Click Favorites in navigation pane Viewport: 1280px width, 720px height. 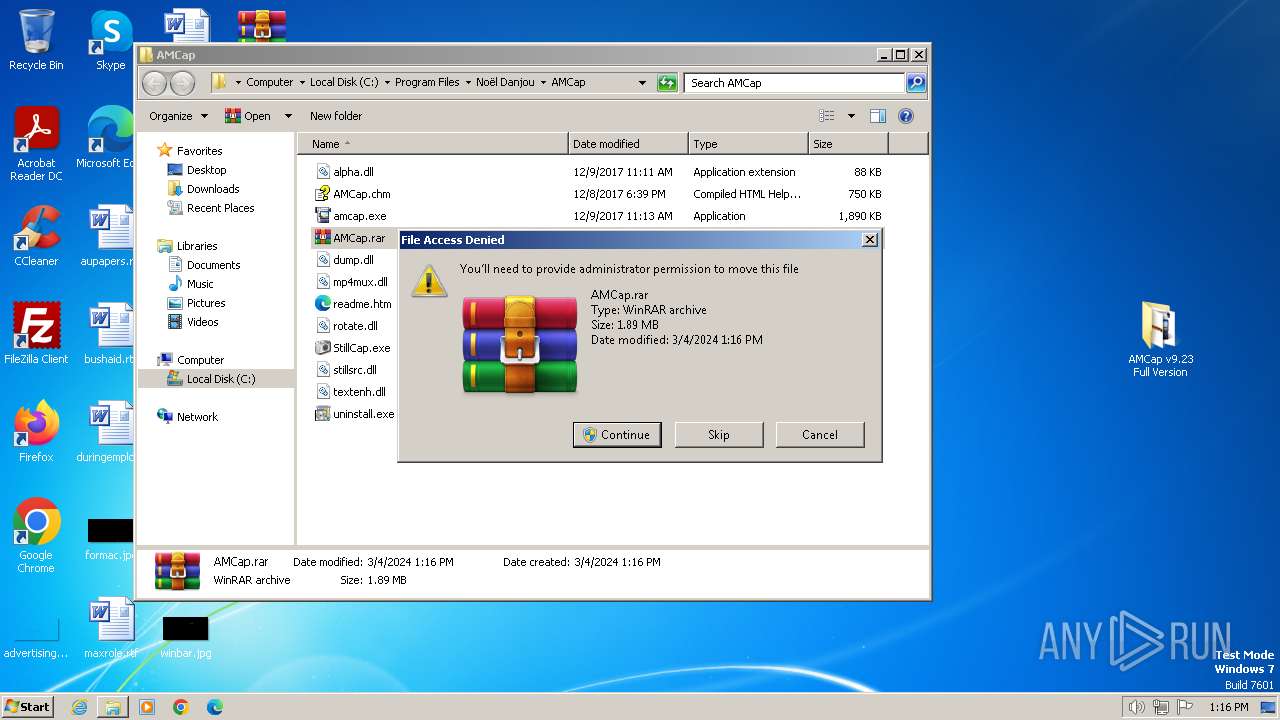(x=199, y=151)
